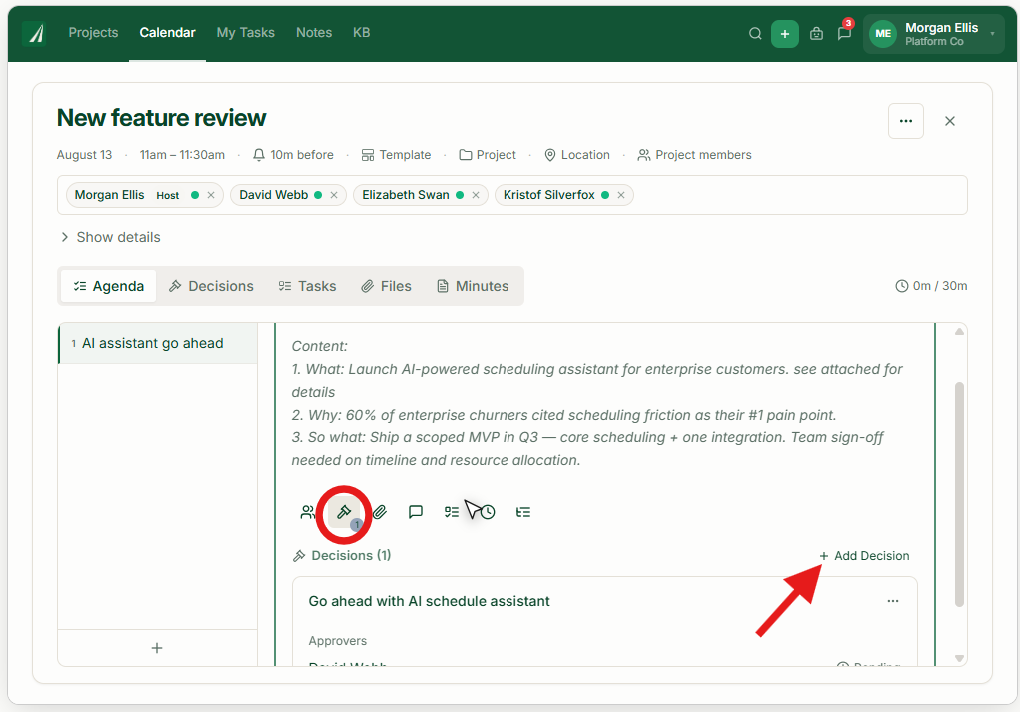Click Add Decision link
Screen dimensions: 1020x712
(x=864, y=556)
